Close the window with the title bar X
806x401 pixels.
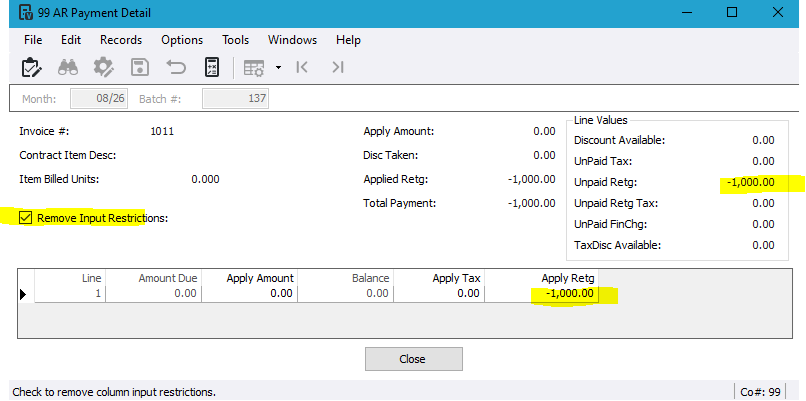pyautogui.click(x=778, y=12)
